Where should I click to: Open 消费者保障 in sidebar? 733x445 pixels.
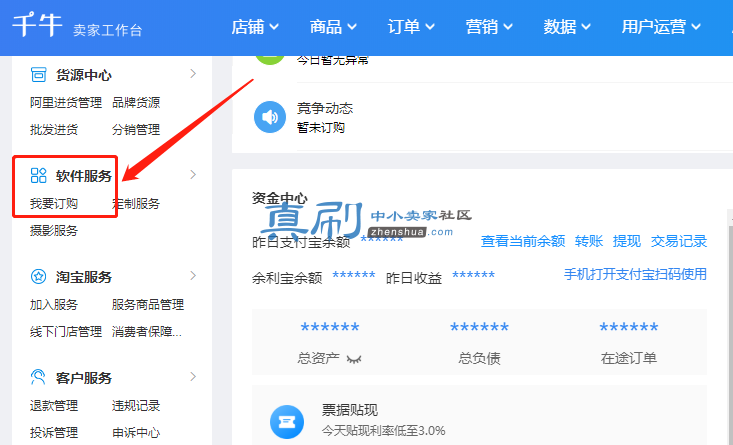147,332
